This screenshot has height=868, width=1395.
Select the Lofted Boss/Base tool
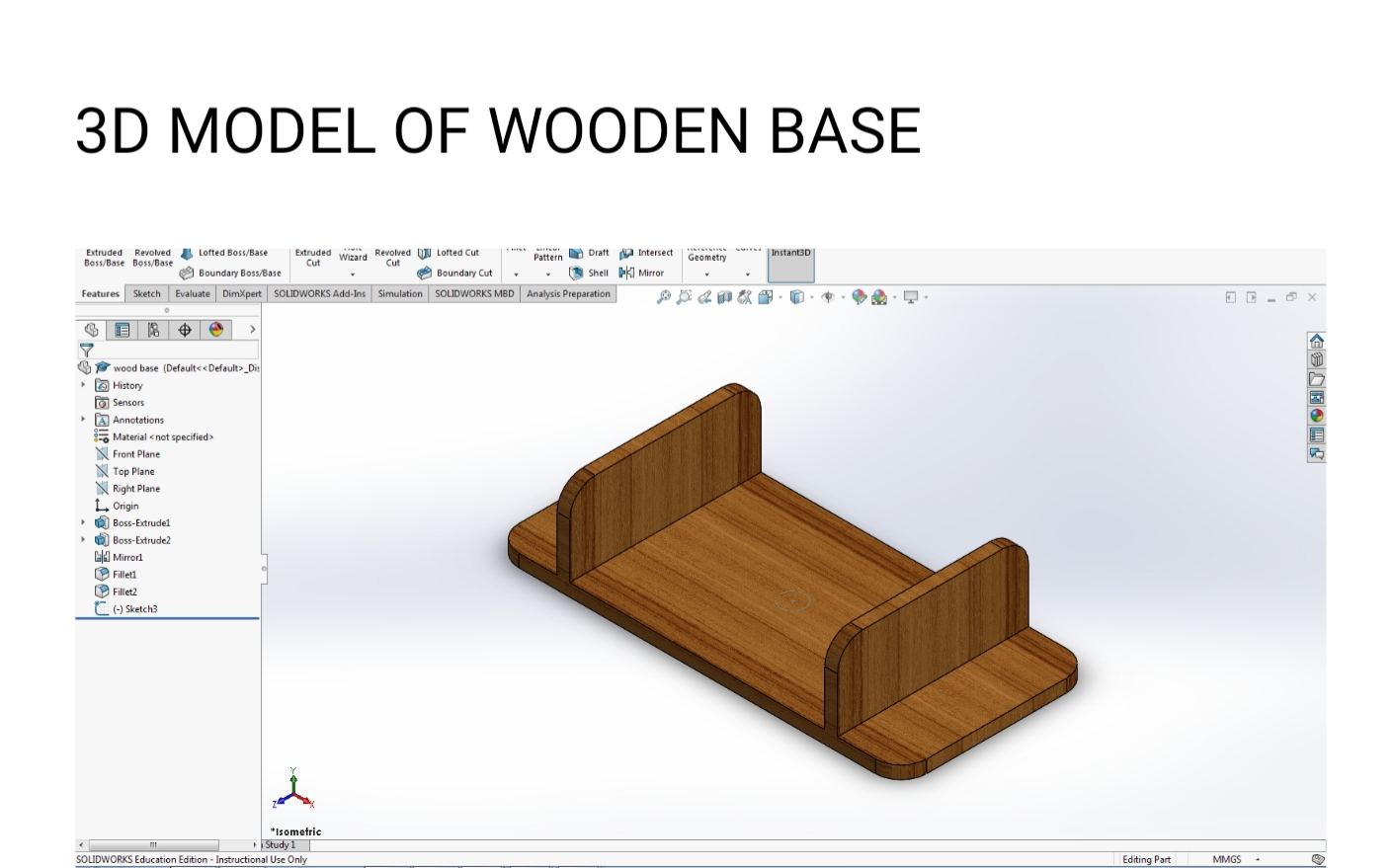(224, 254)
